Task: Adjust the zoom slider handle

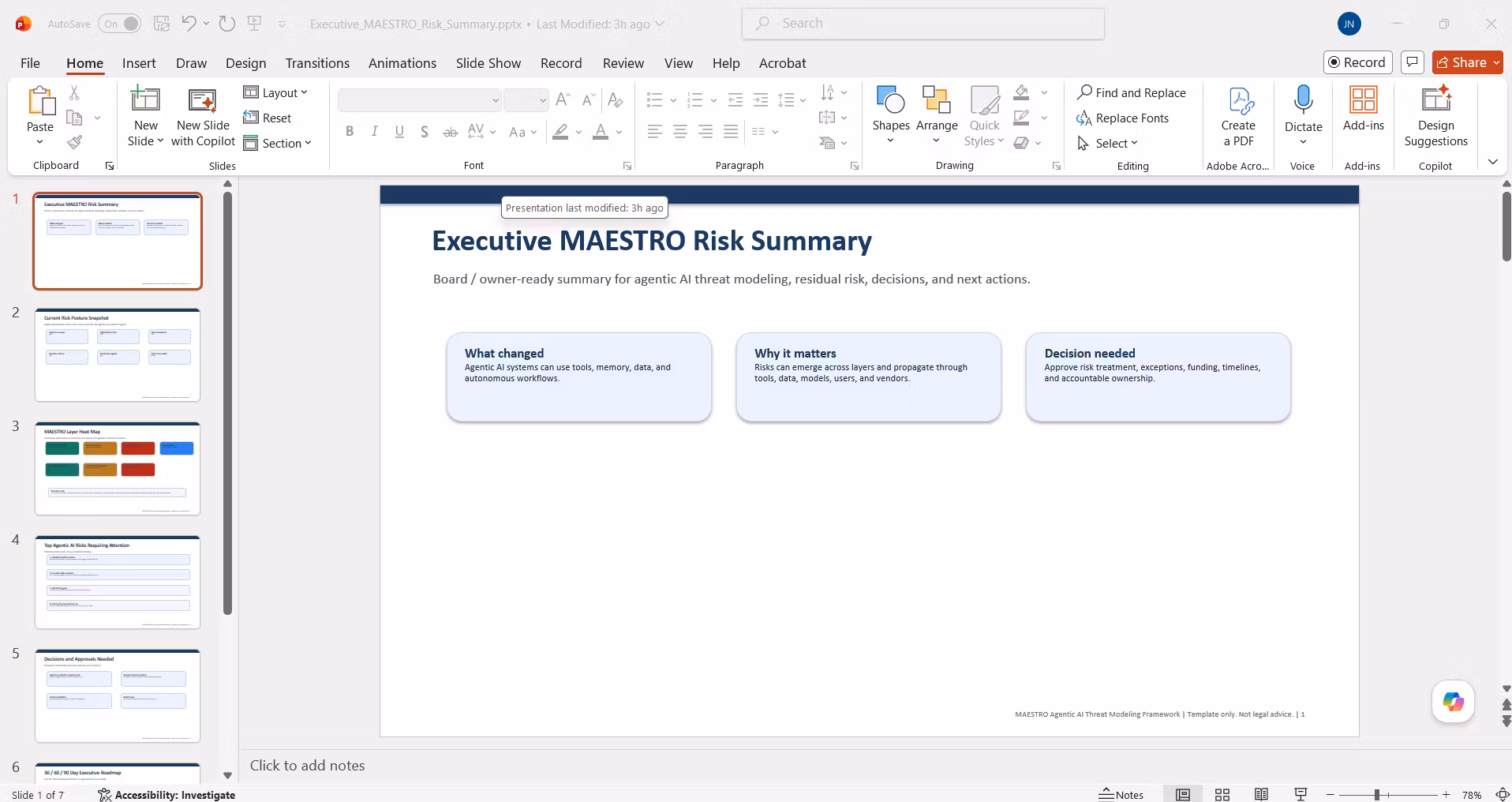Action: click(1376, 795)
